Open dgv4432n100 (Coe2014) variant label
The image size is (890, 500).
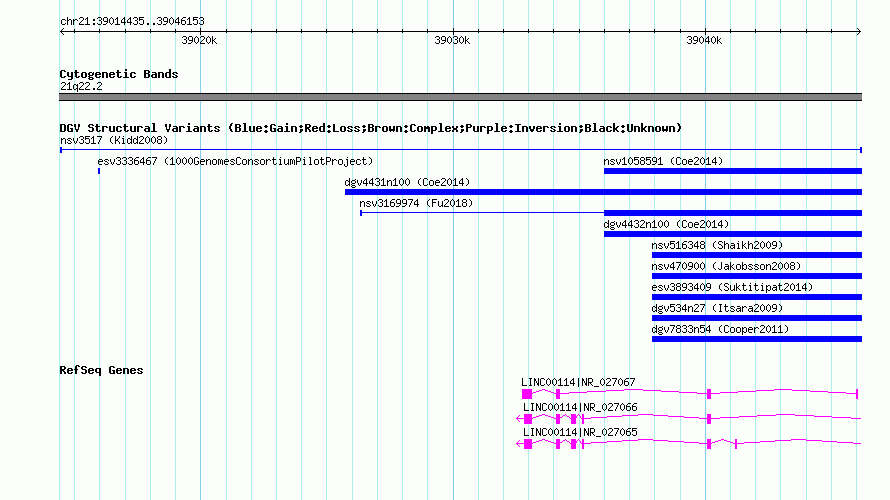pos(666,224)
